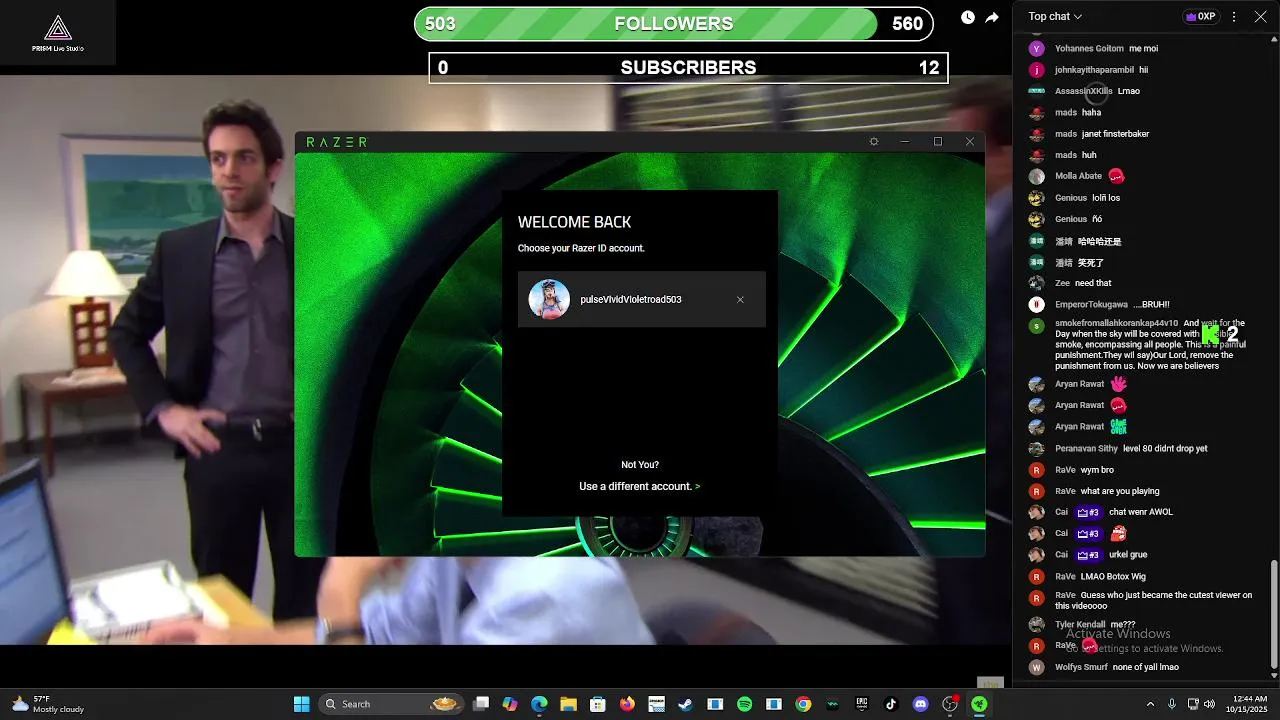Open Discord from taskbar
1280x720 pixels.
tap(920, 704)
